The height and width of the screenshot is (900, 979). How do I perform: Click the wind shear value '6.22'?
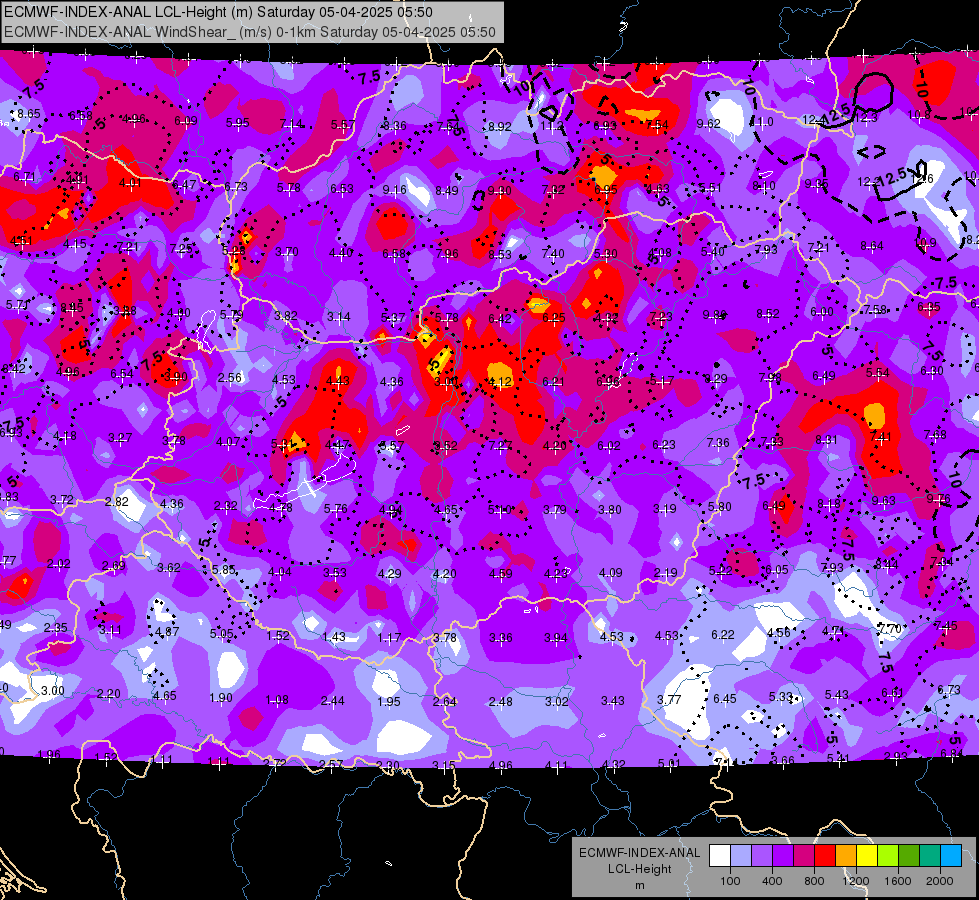pyautogui.click(x=722, y=635)
